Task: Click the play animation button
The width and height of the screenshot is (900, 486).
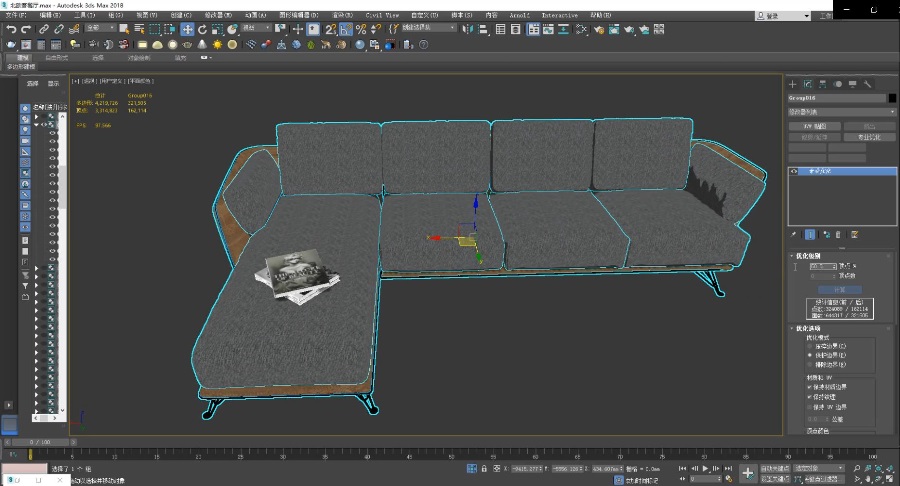Action: click(x=705, y=469)
